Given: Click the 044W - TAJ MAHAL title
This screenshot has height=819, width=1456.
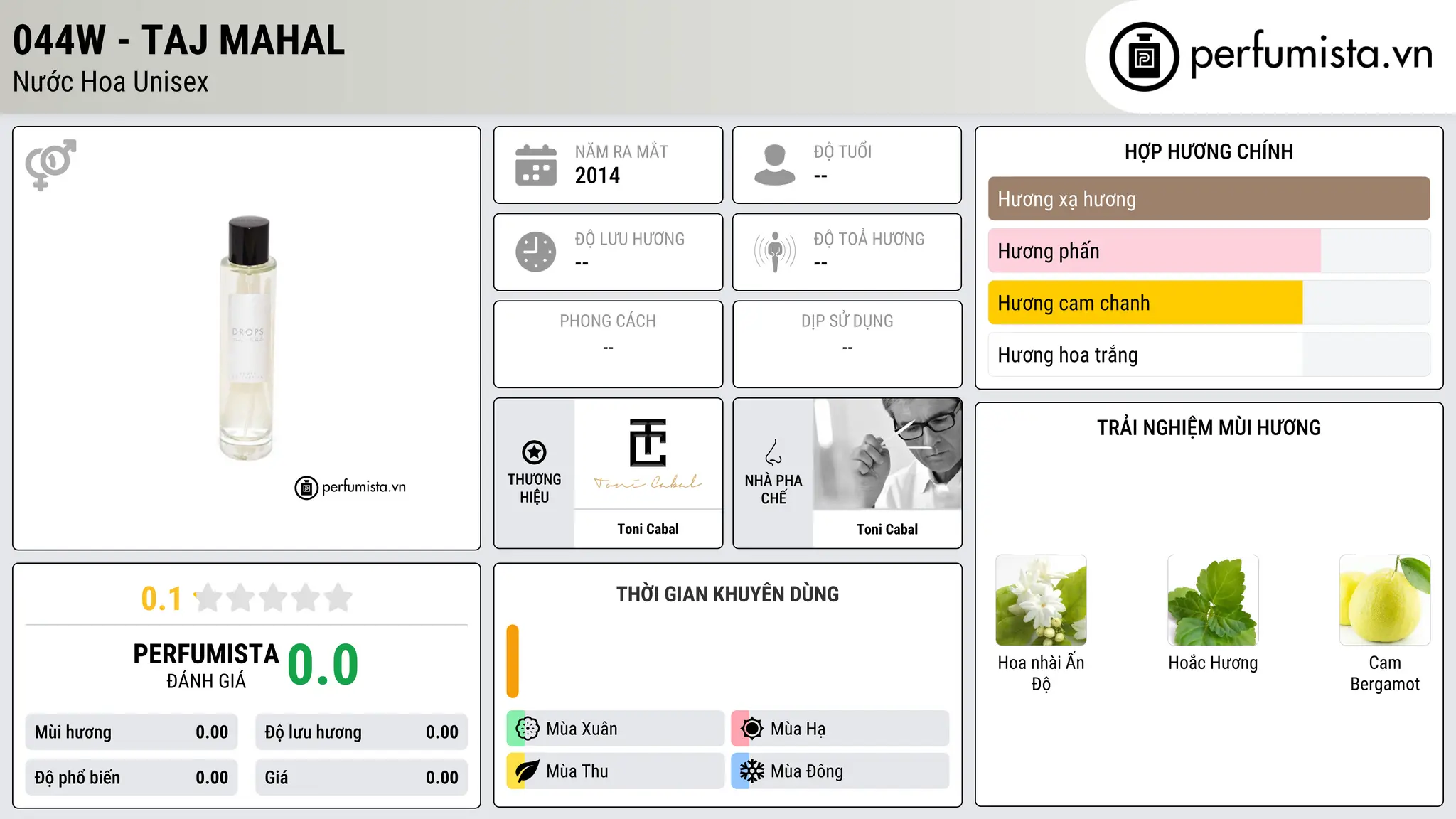Looking at the screenshot, I should (179, 40).
